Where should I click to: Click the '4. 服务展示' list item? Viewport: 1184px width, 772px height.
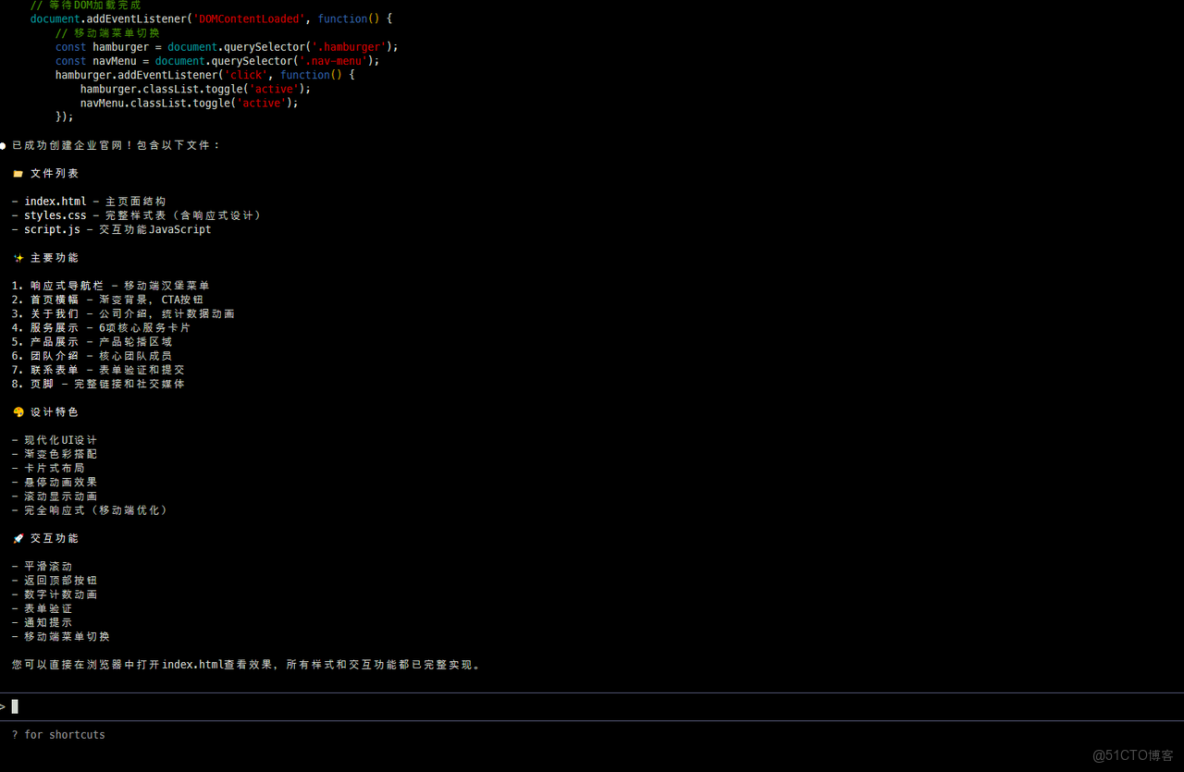(101, 329)
